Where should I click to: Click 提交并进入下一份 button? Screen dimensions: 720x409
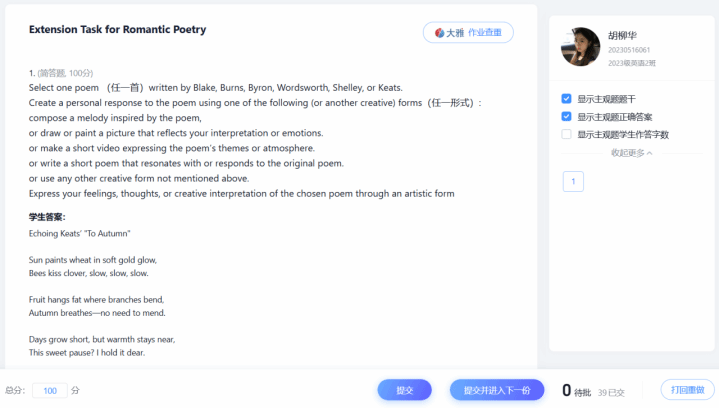pyautogui.click(x=497, y=390)
